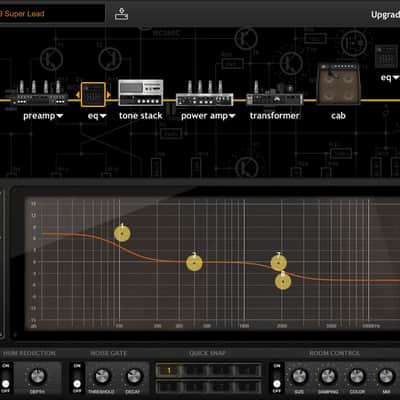The width and height of the screenshot is (400, 400).
Task: Toggle Noise Gate on/off switch
Action: (x=77, y=378)
